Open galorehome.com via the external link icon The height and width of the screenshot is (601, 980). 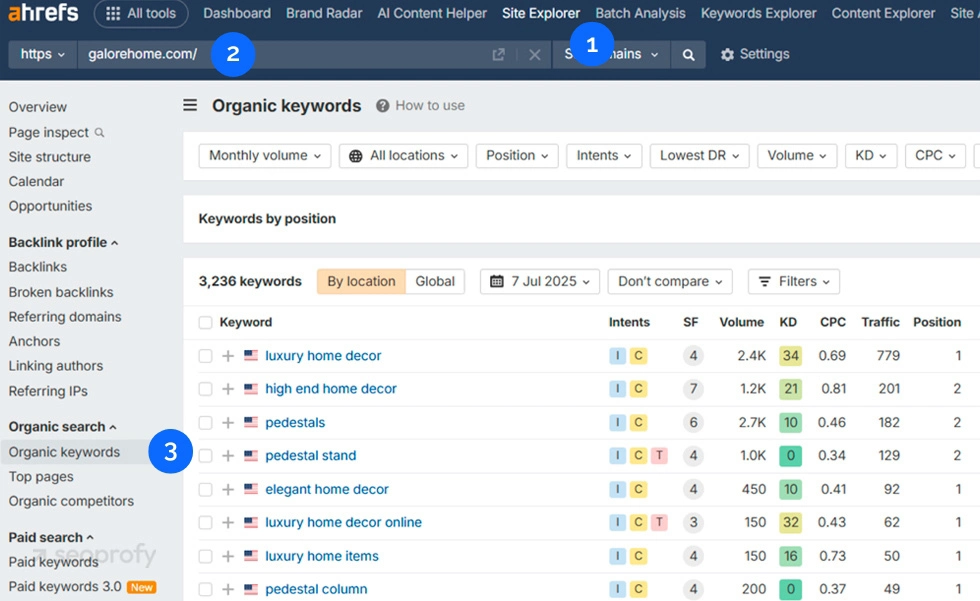pyautogui.click(x=498, y=54)
